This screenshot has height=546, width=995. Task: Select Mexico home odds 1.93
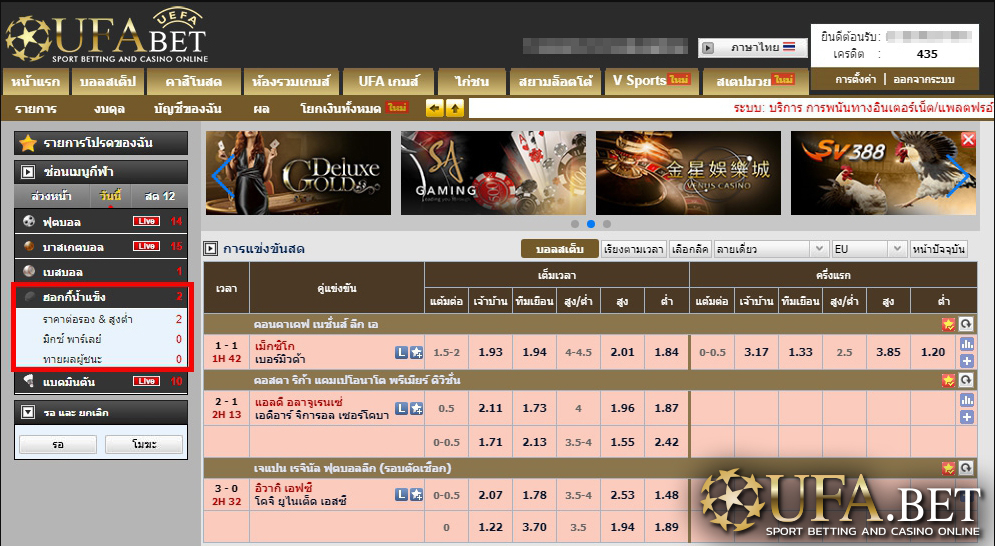491,352
